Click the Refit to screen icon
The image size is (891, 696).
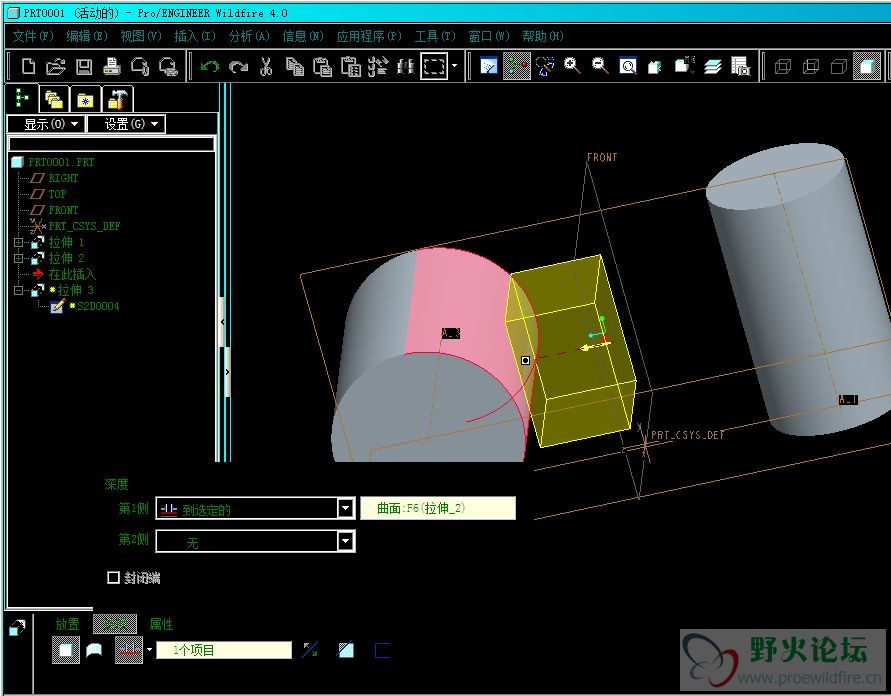[628, 66]
